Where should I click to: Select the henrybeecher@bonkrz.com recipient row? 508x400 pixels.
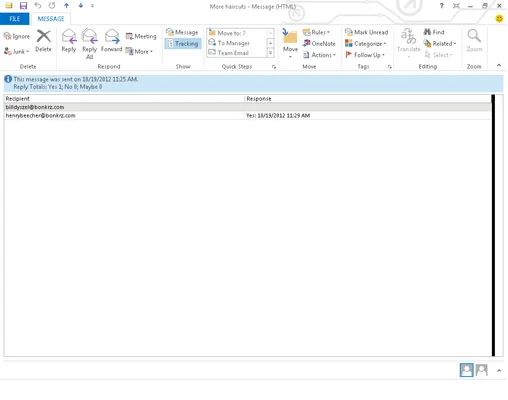tap(248, 115)
